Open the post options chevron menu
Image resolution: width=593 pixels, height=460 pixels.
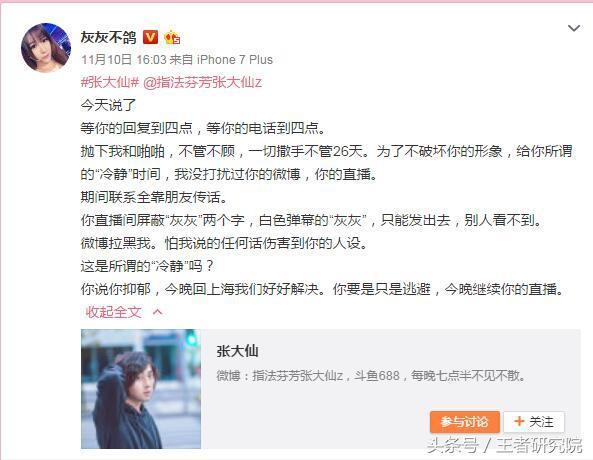(574, 28)
